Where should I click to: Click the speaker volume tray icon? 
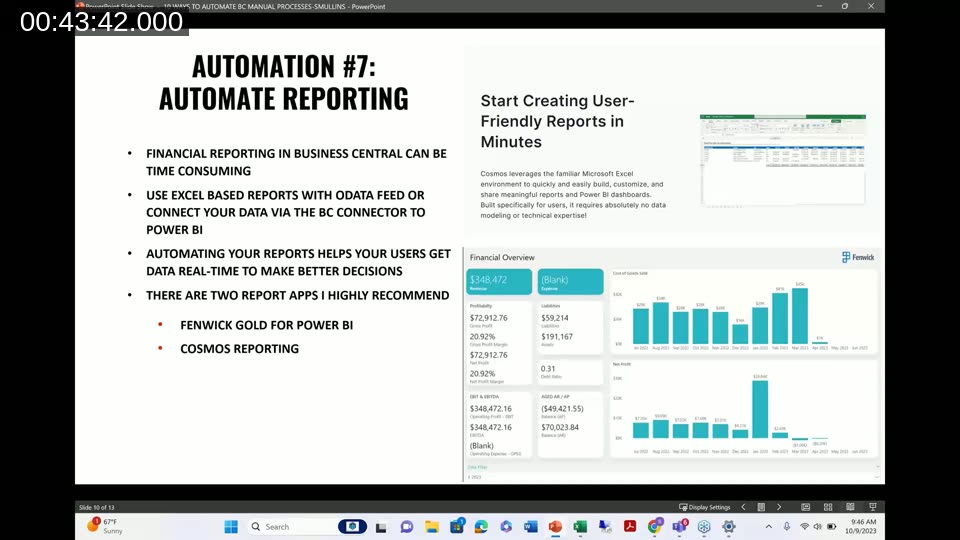[817, 527]
